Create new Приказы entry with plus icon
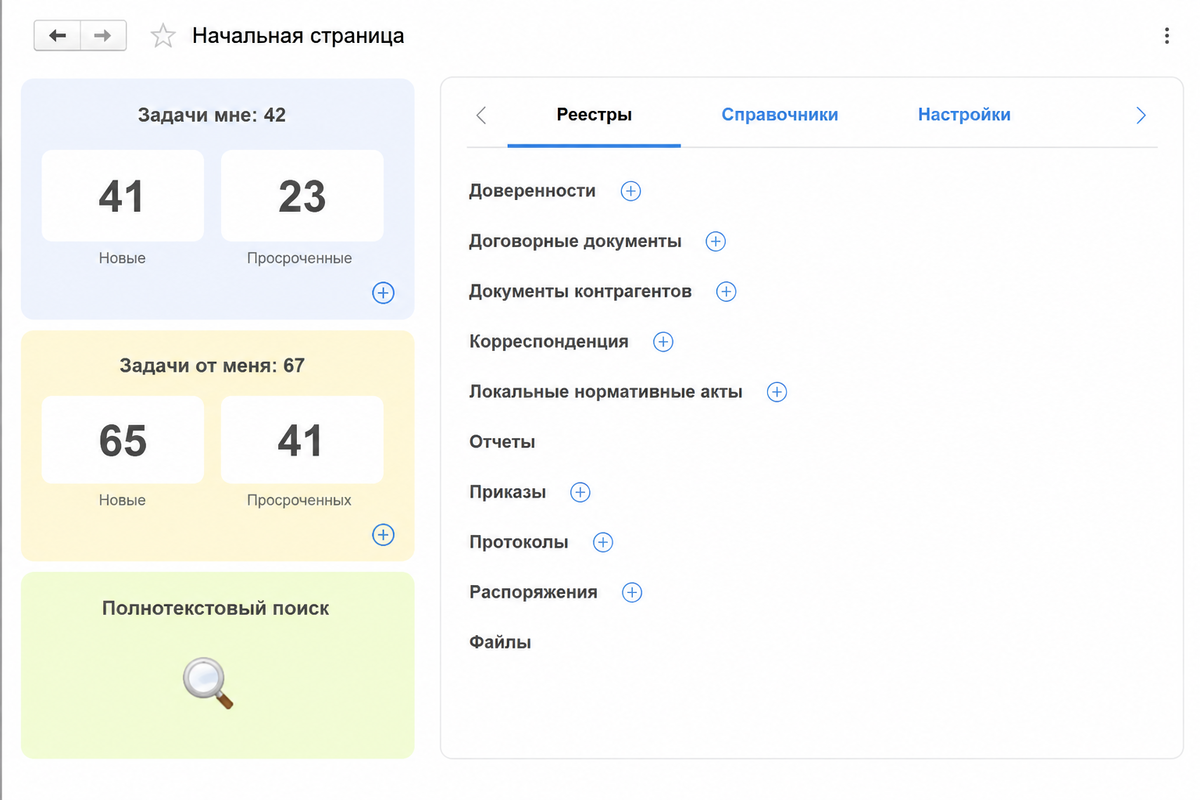 click(580, 492)
